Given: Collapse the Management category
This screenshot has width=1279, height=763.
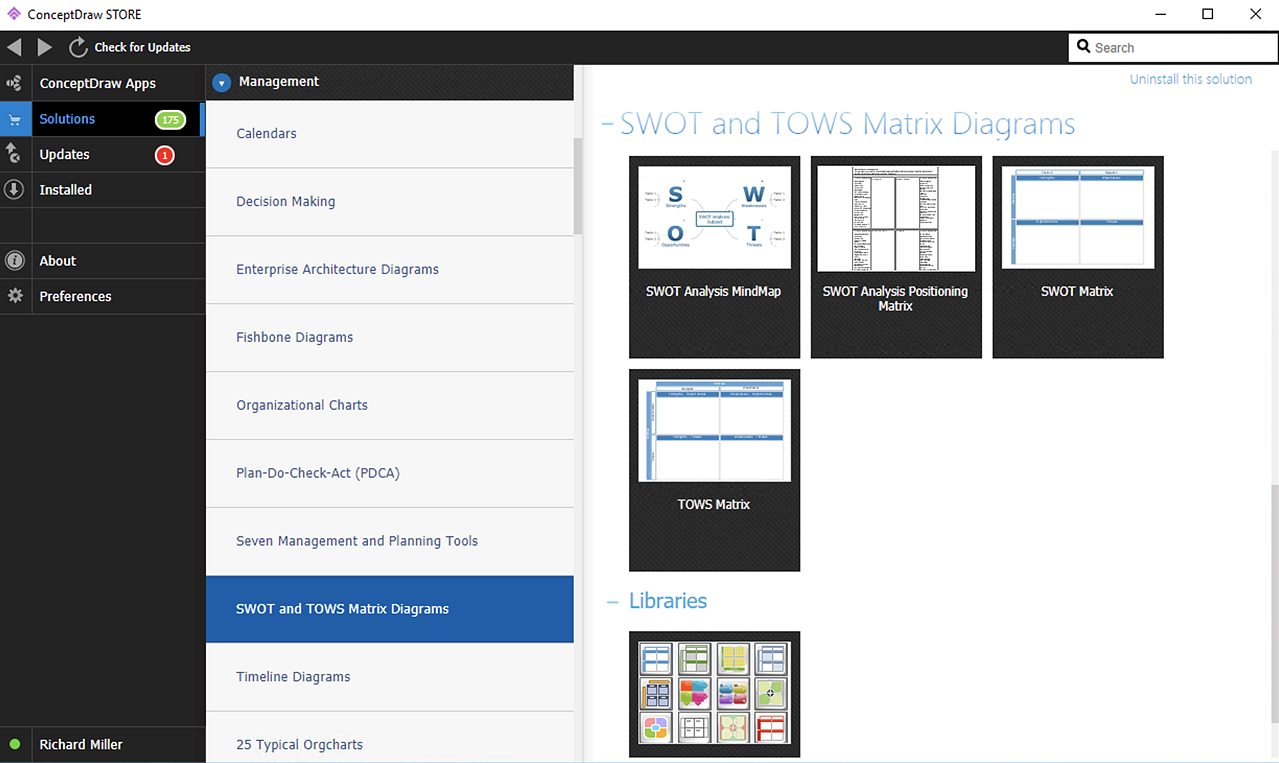Looking at the screenshot, I should 222,82.
